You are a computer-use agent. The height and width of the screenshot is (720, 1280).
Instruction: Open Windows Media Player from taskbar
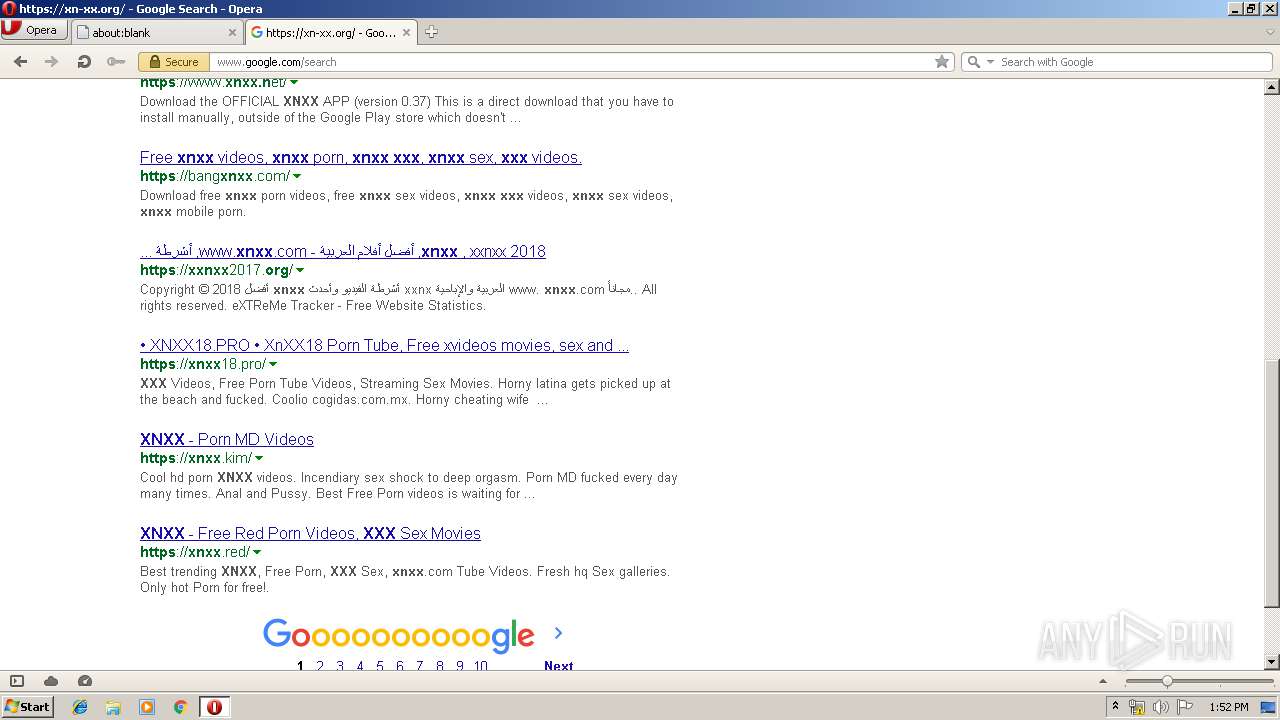coord(147,707)
